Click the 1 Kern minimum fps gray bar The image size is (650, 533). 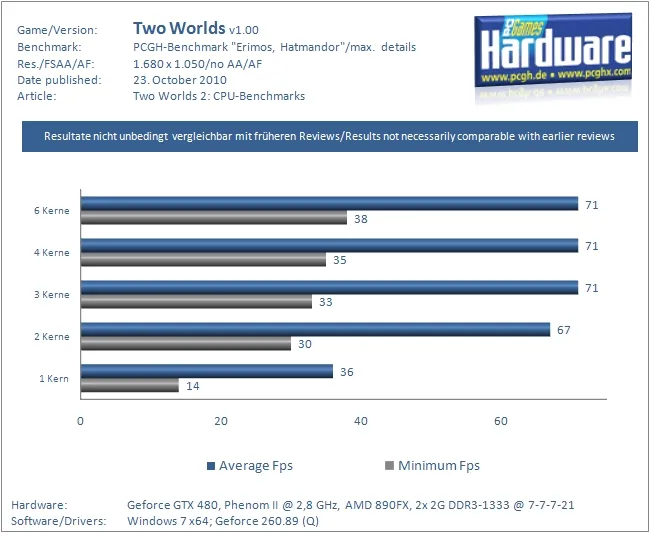point(130,385)
